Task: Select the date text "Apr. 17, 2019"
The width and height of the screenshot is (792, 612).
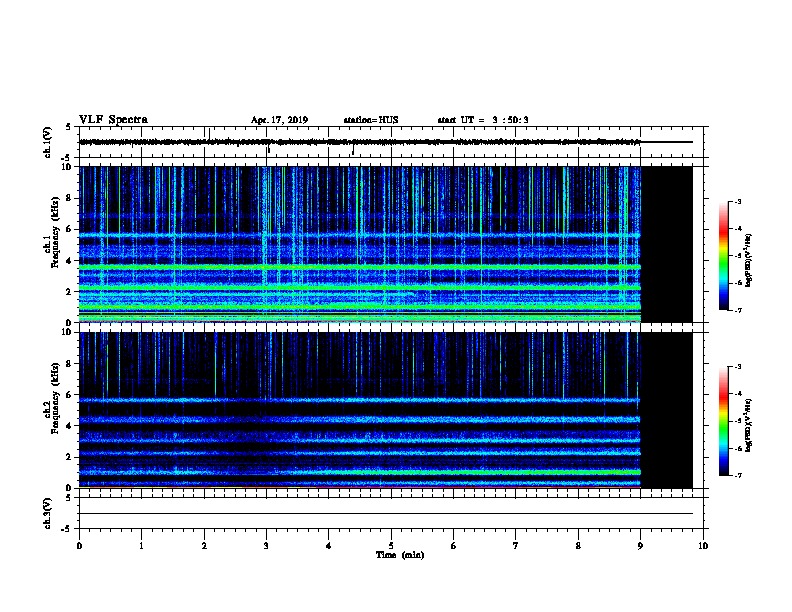Action: (x=279, y=120)
